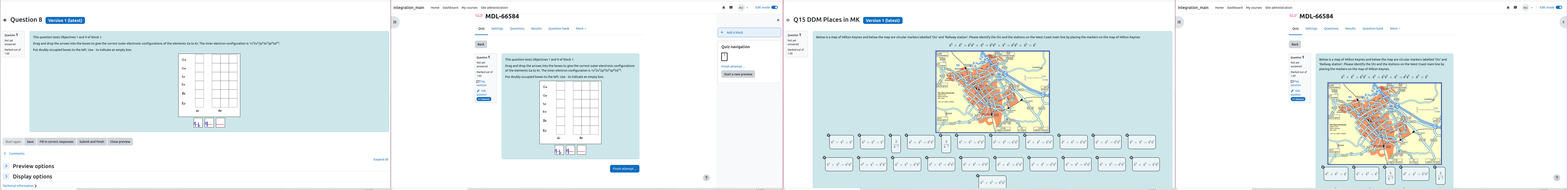This screenshot has height=190, width=1568.
Task: Open help question-mark in the Ga–Kr quiz window
Action: [706, 178]
